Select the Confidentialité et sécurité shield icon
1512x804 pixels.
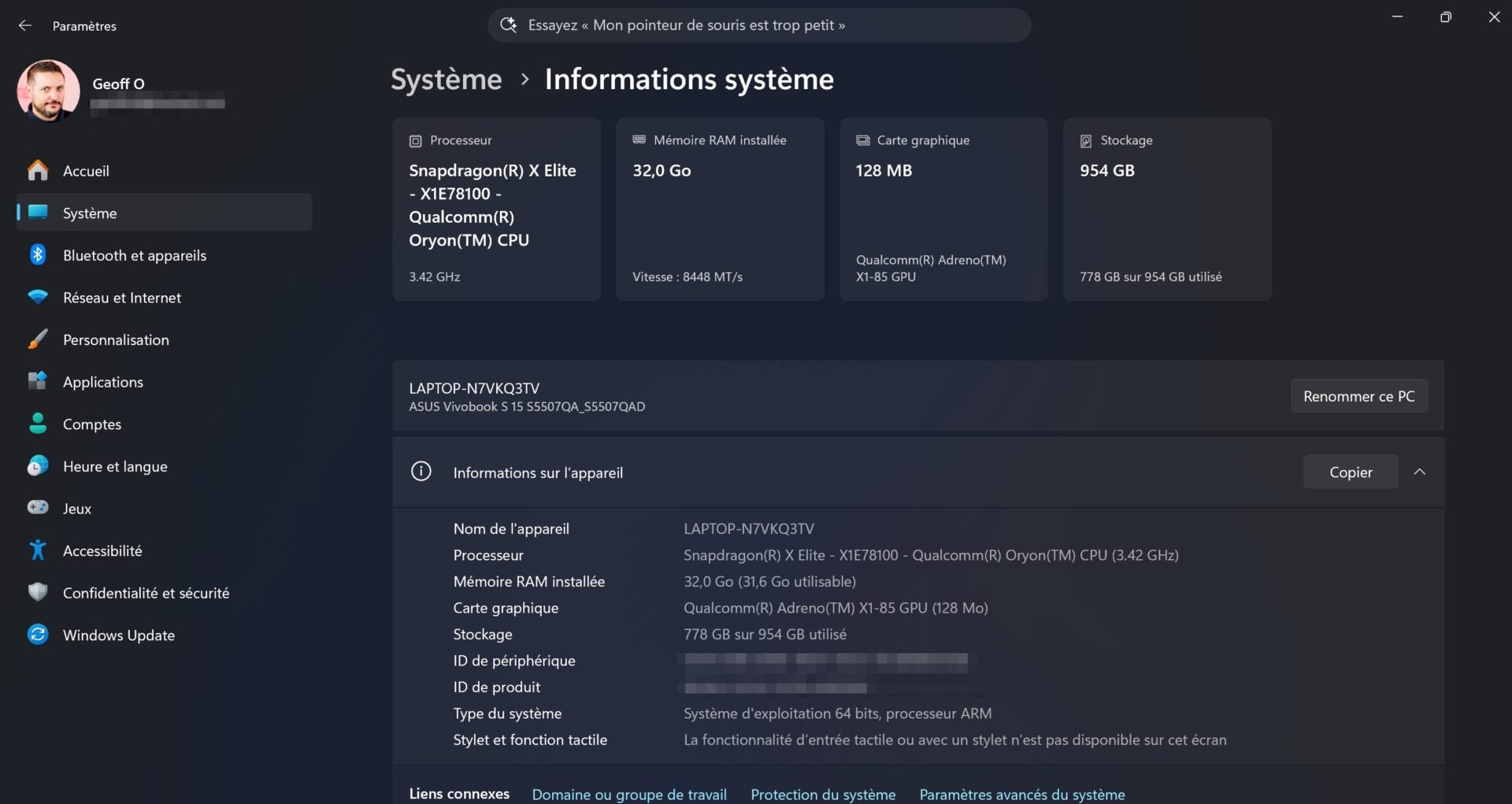pos(38,592)
